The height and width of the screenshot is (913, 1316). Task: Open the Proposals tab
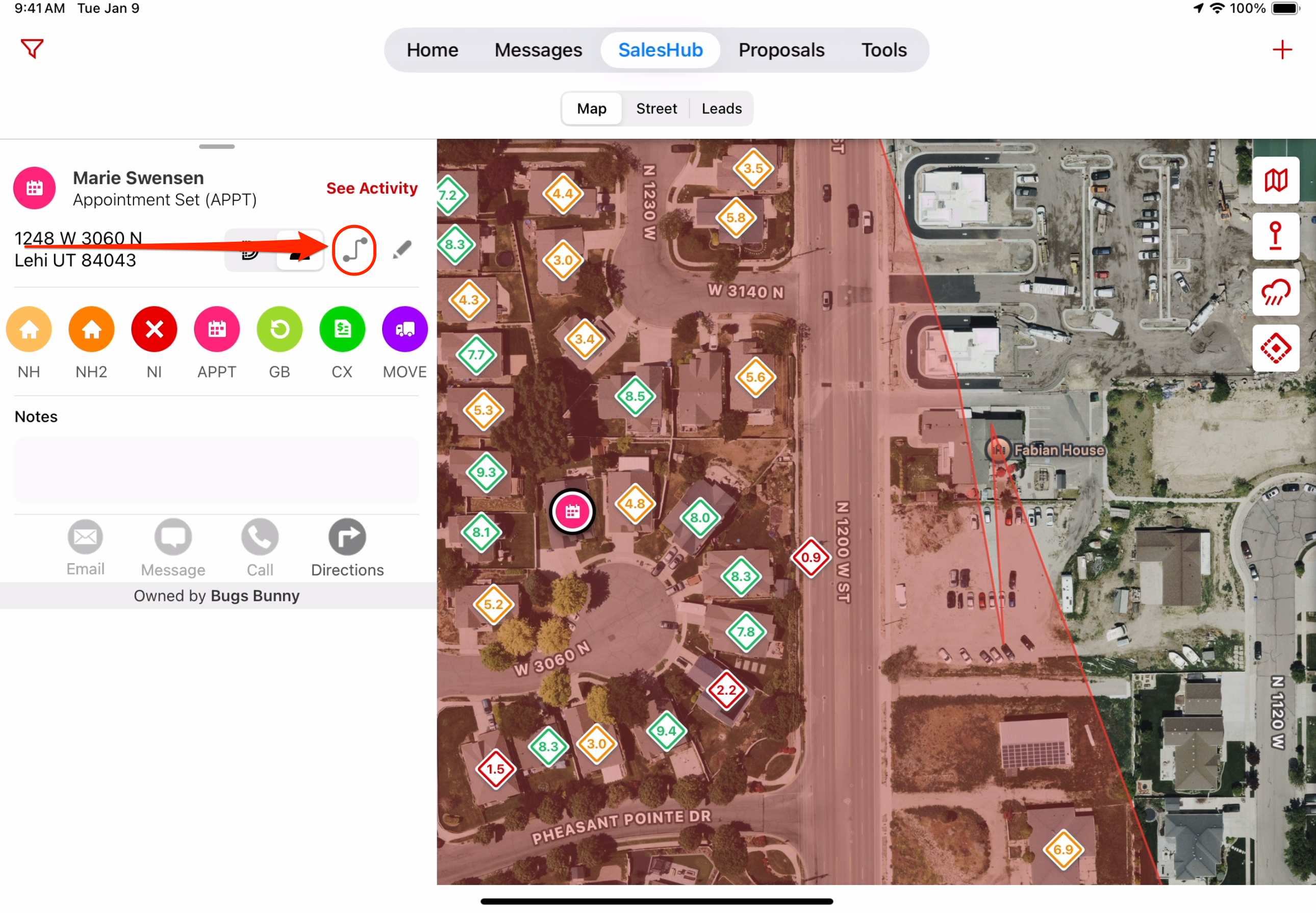781,50
